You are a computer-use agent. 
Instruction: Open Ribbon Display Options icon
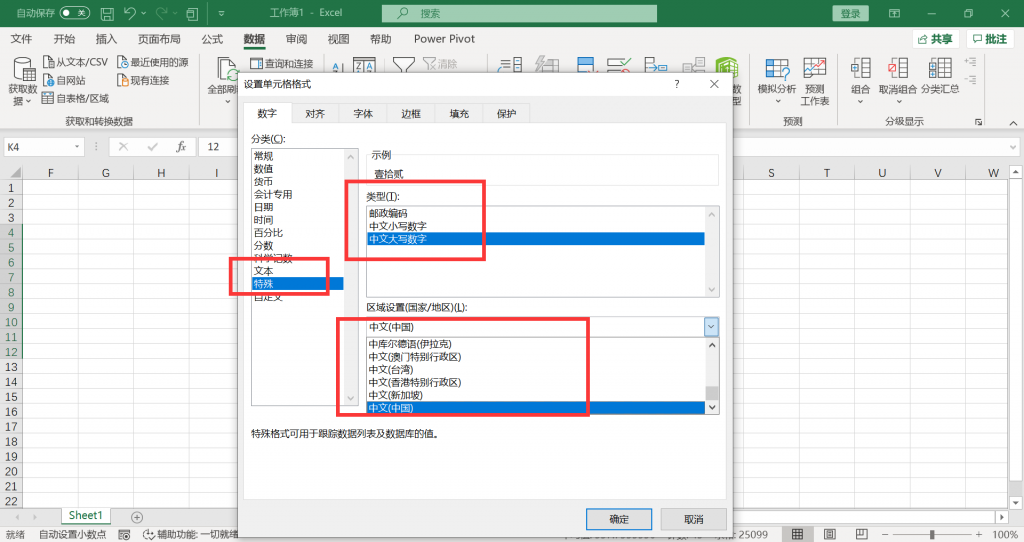(x=894, y=13)
